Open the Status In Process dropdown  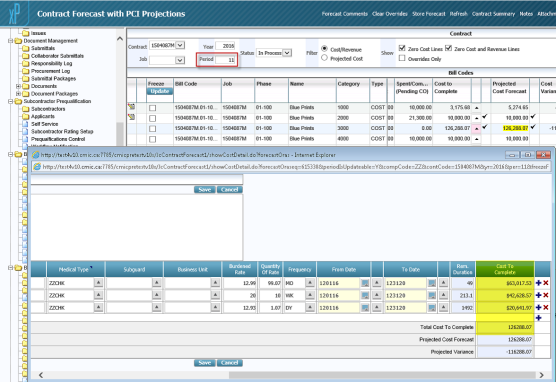[x=287, y=52]
